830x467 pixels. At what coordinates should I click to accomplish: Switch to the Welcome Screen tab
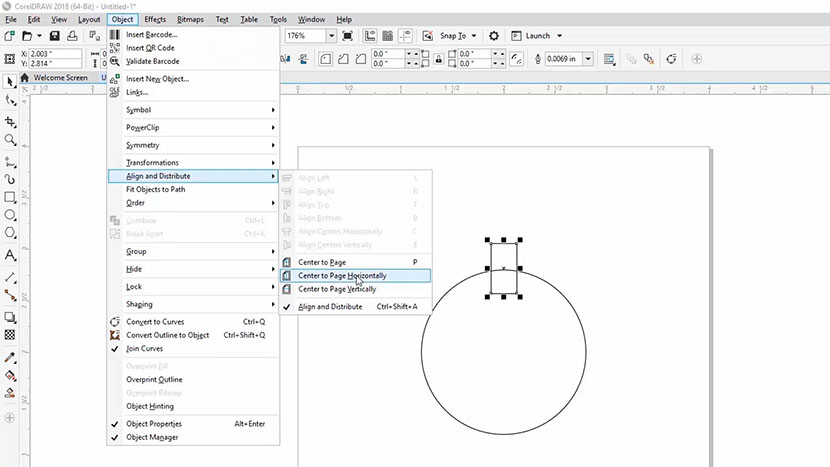[x=60, y=77]
